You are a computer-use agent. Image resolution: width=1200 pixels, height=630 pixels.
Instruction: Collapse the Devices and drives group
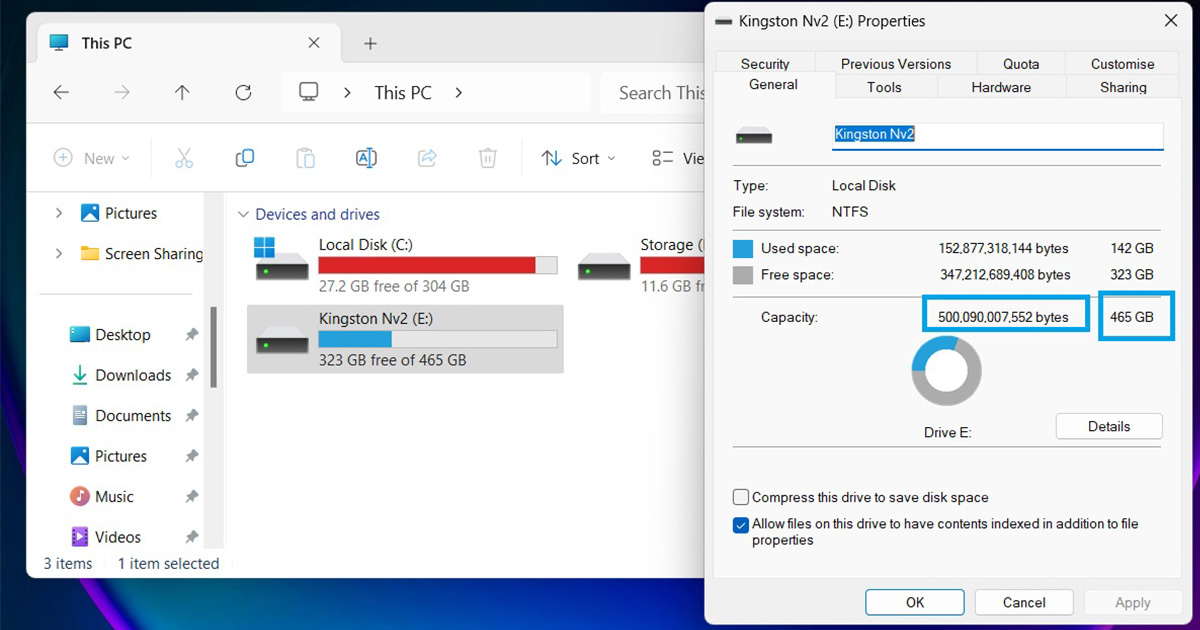243,214
